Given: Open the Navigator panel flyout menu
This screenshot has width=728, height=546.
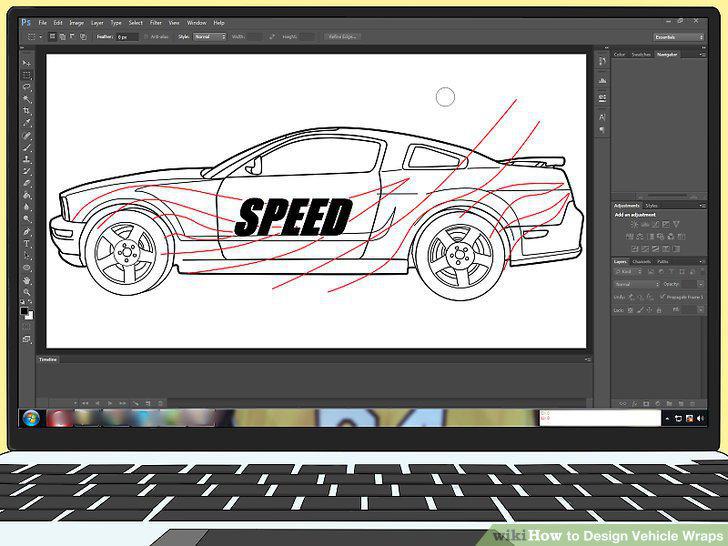Looking at the screenshot, I should [x=702, y=54].
